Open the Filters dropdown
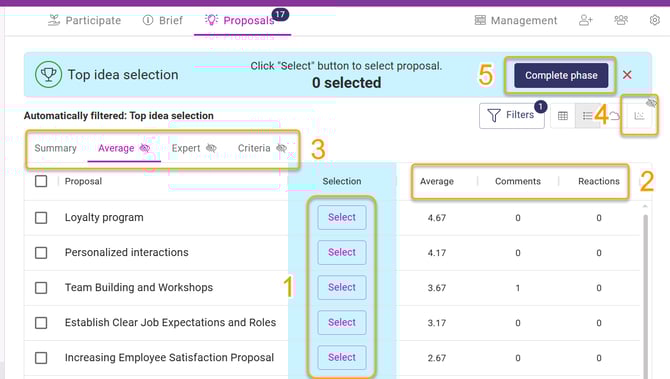 click(511, 115)
